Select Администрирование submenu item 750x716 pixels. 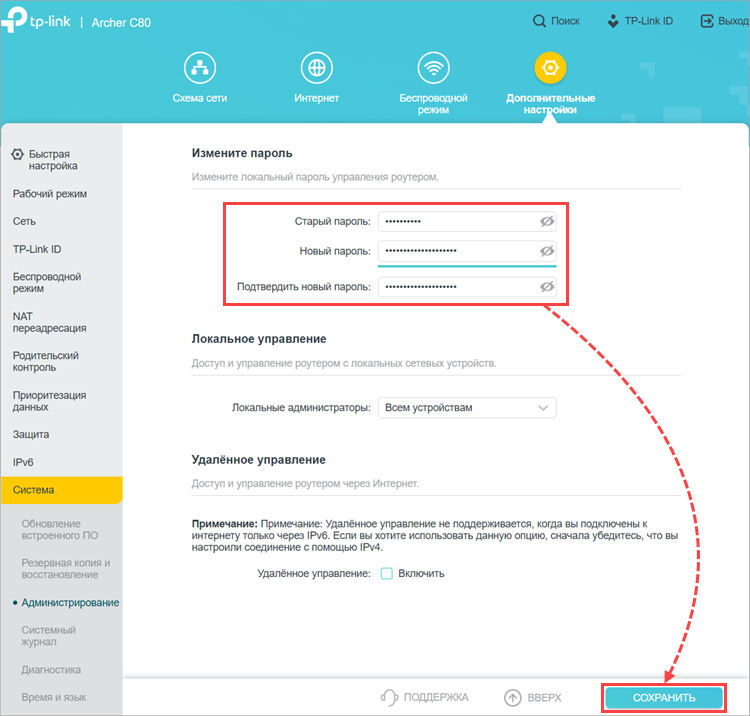click(70, 603)
